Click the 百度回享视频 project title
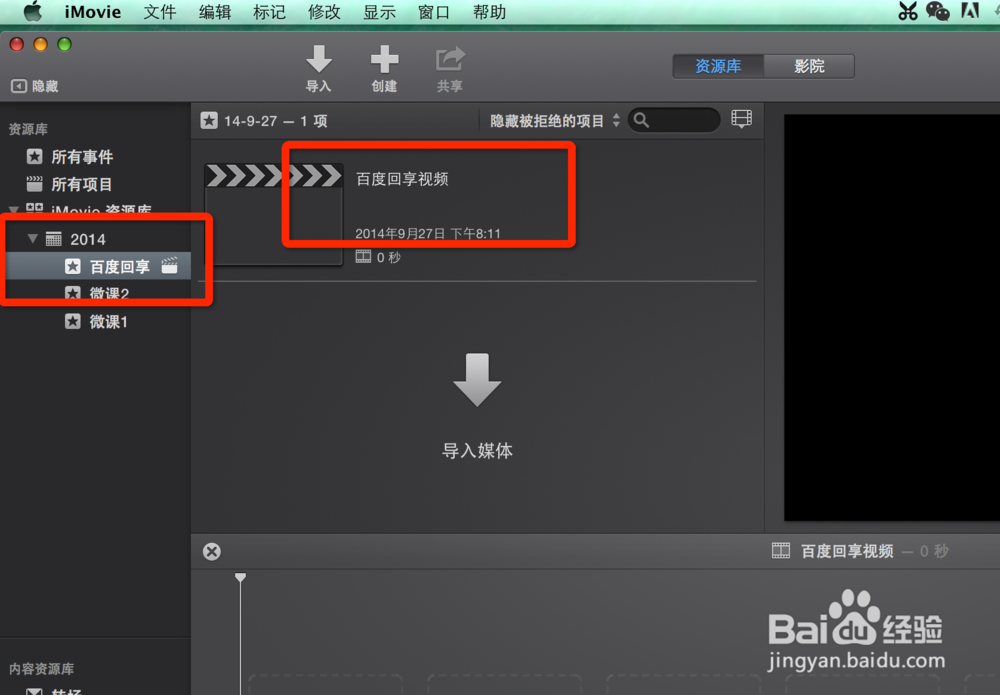 click(402, 179)
